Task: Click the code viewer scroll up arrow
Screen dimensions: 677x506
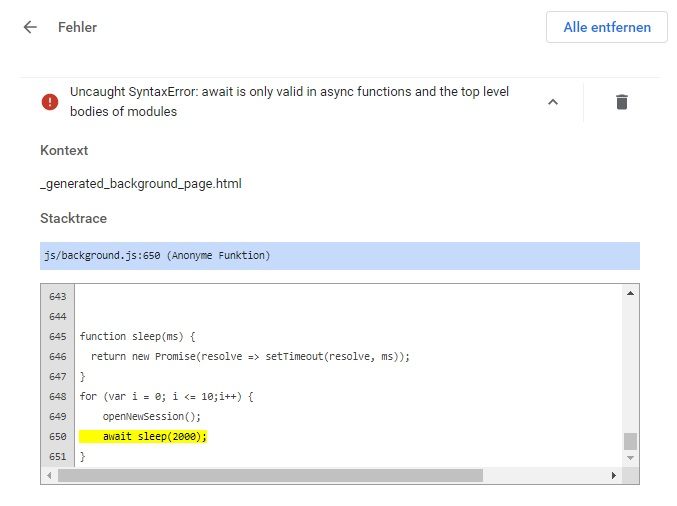Action: click(x=630, y=293)
